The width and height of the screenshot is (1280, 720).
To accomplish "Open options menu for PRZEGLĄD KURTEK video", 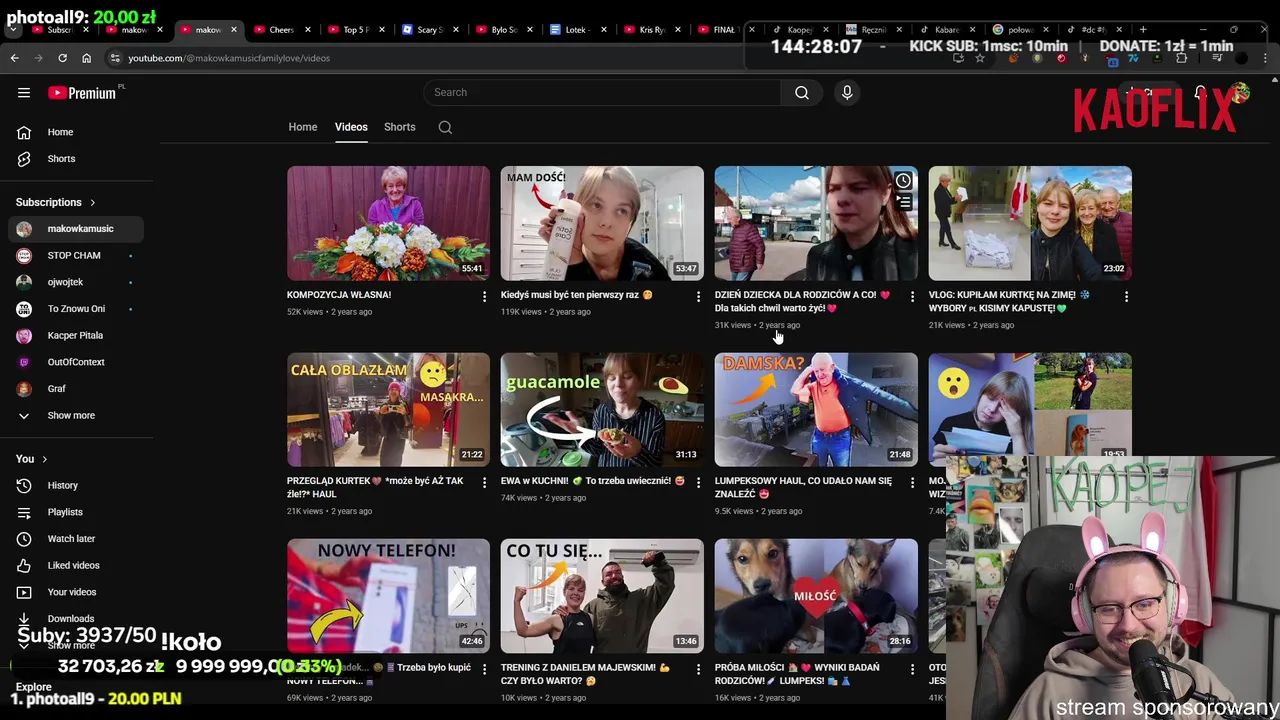I will point(484,483).
